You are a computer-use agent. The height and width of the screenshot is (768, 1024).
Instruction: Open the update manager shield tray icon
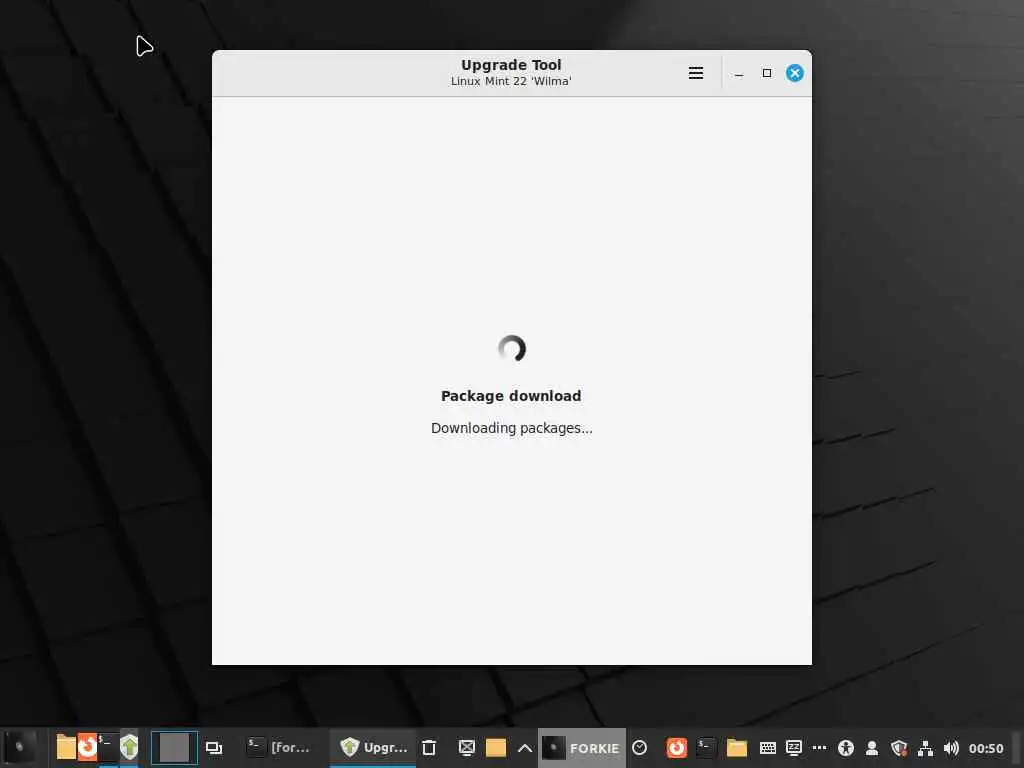(x=899, y=748)
